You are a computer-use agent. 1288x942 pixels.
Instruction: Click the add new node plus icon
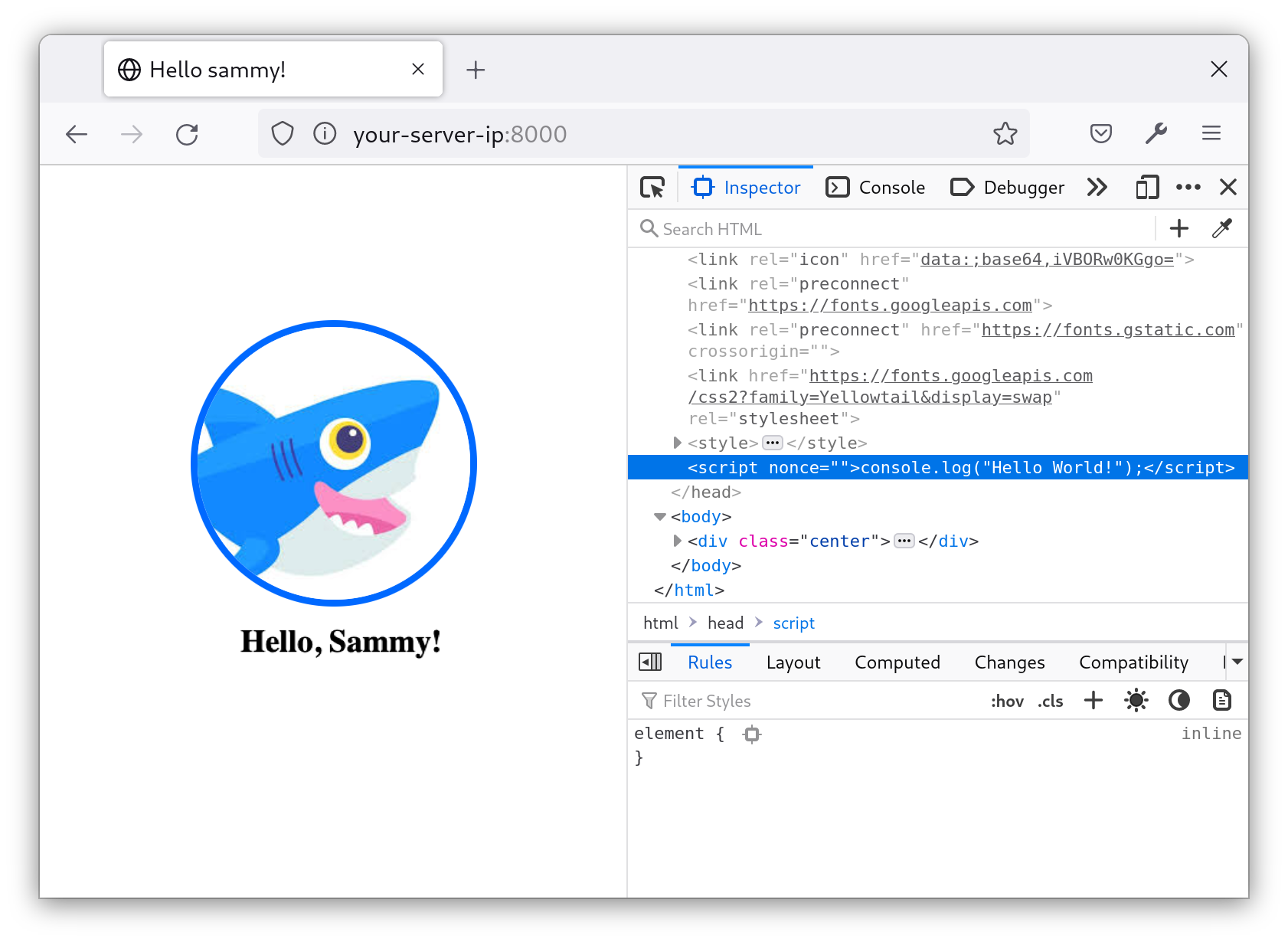[x=1179, y=228]
